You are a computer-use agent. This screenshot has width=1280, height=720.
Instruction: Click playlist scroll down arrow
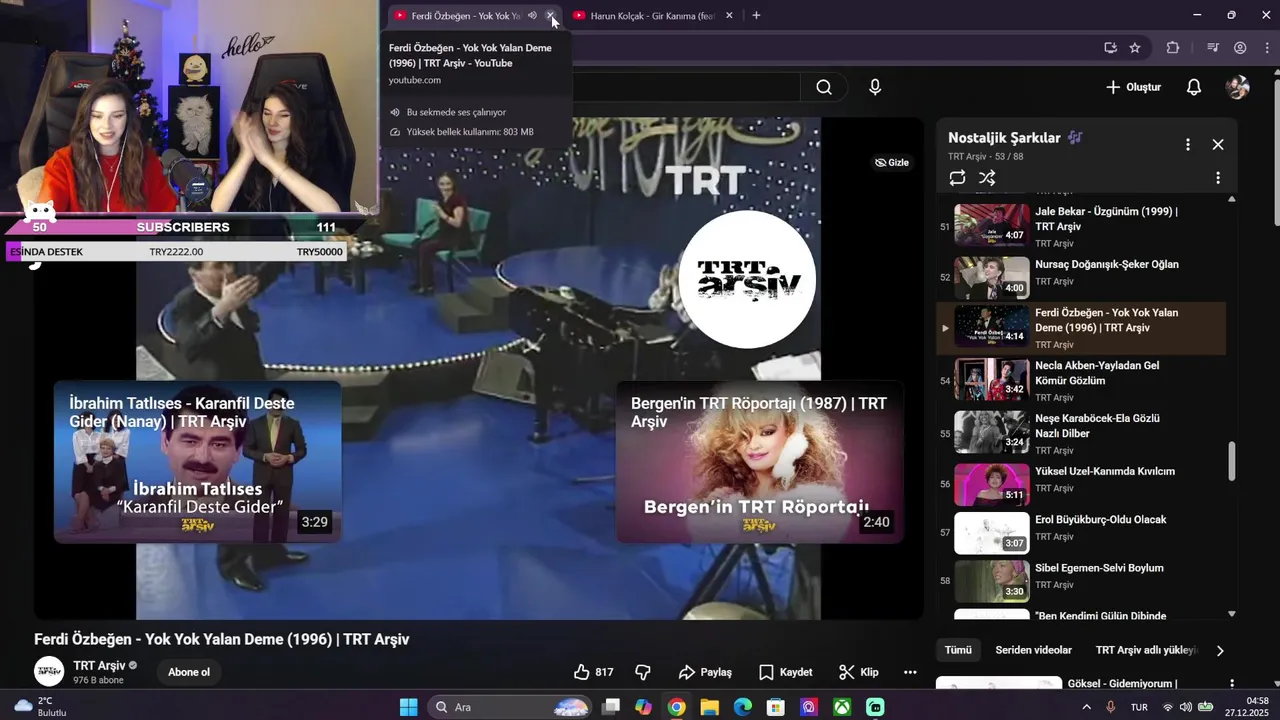coord(1232,614)
